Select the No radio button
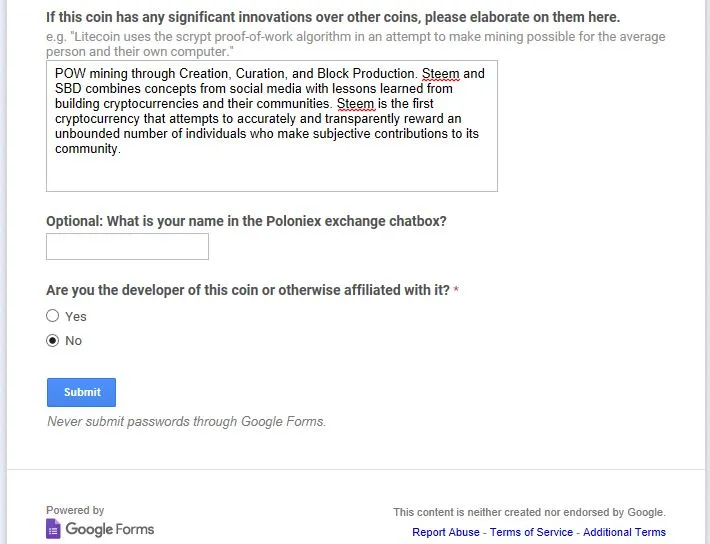Screen dimensions: 710x544 (53, 340)
